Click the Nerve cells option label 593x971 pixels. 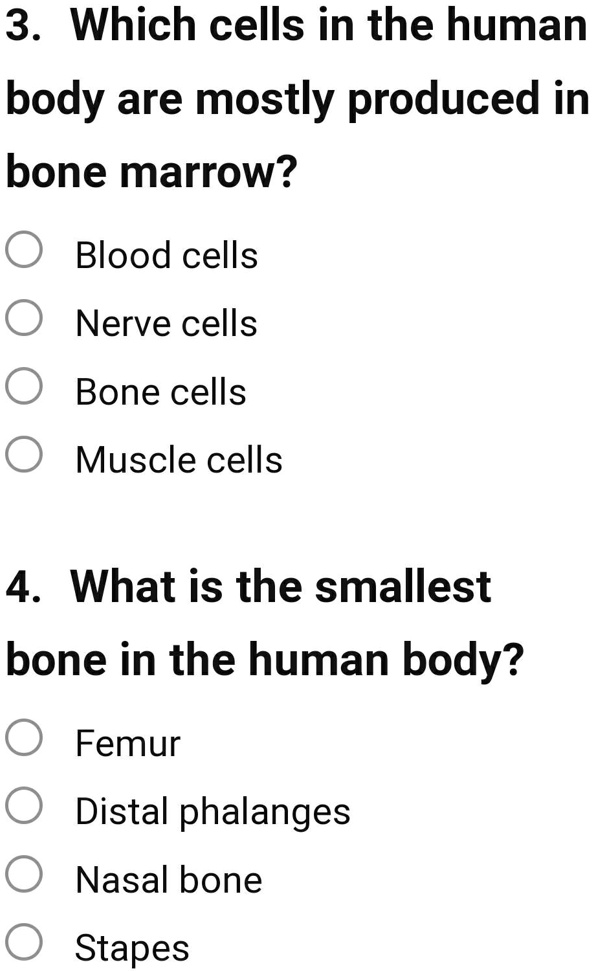pyautogui.click(x=166, y=323)
